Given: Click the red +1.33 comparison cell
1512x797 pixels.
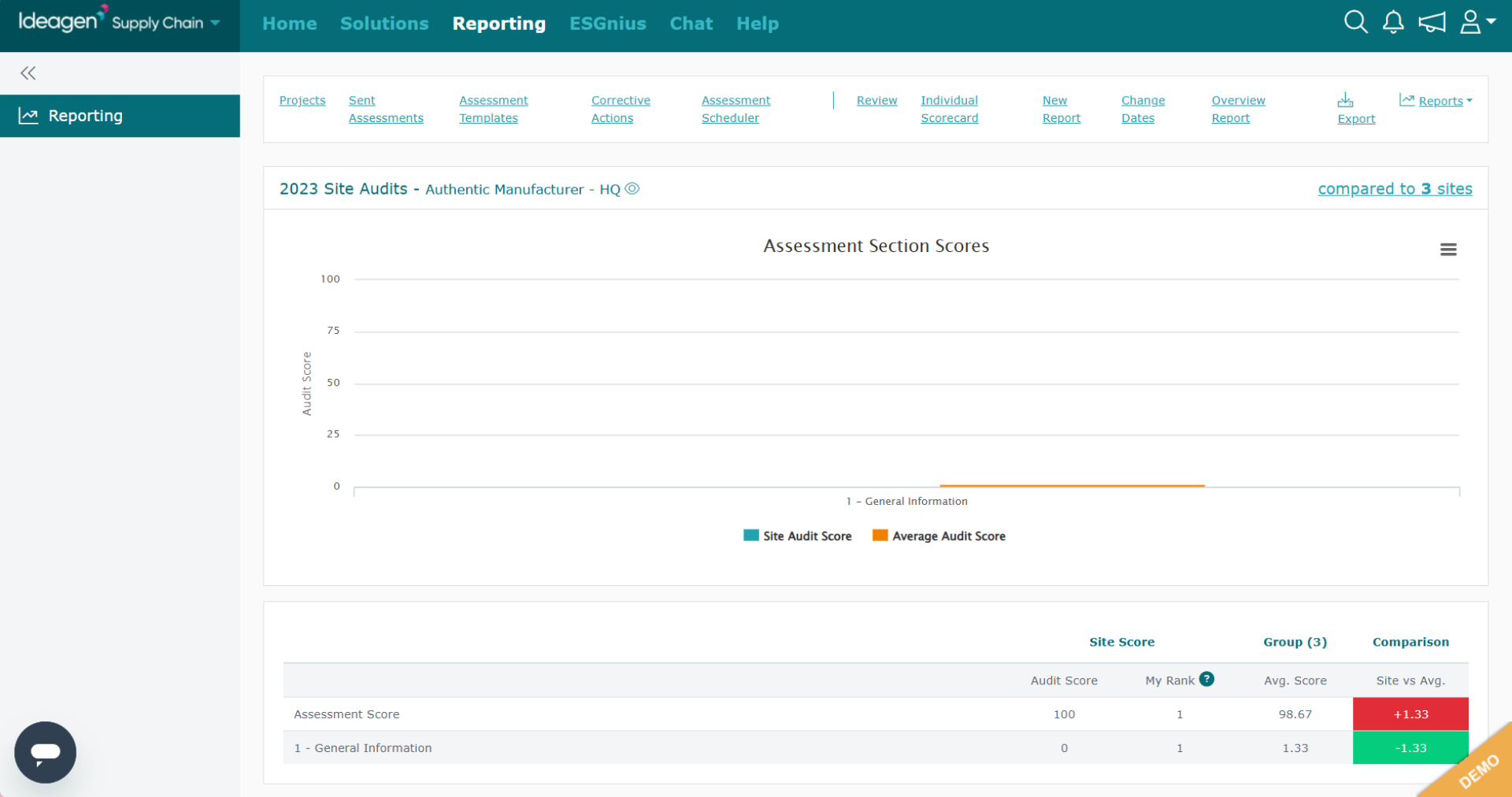Looking at the screenshot, I should coord(1410,714).
